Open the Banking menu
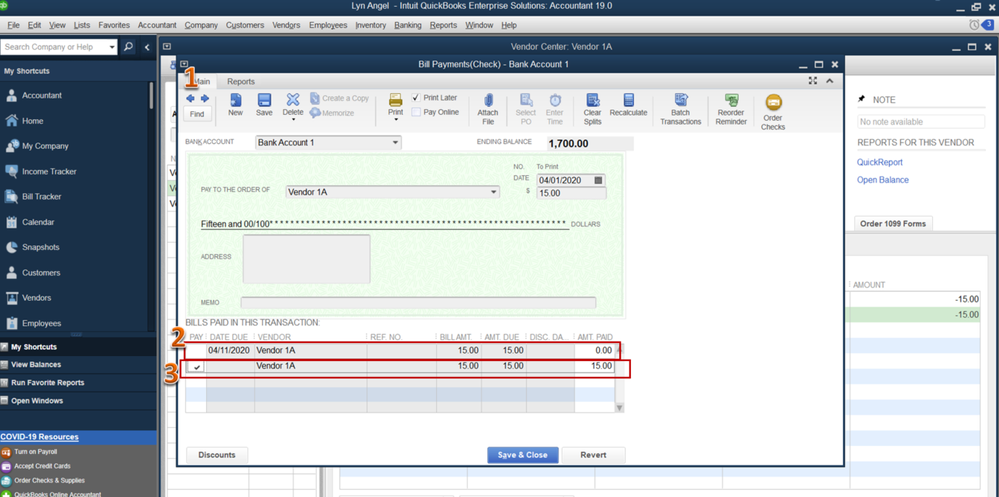The height and width of the screenshot is (497, 999). (408, 25)
